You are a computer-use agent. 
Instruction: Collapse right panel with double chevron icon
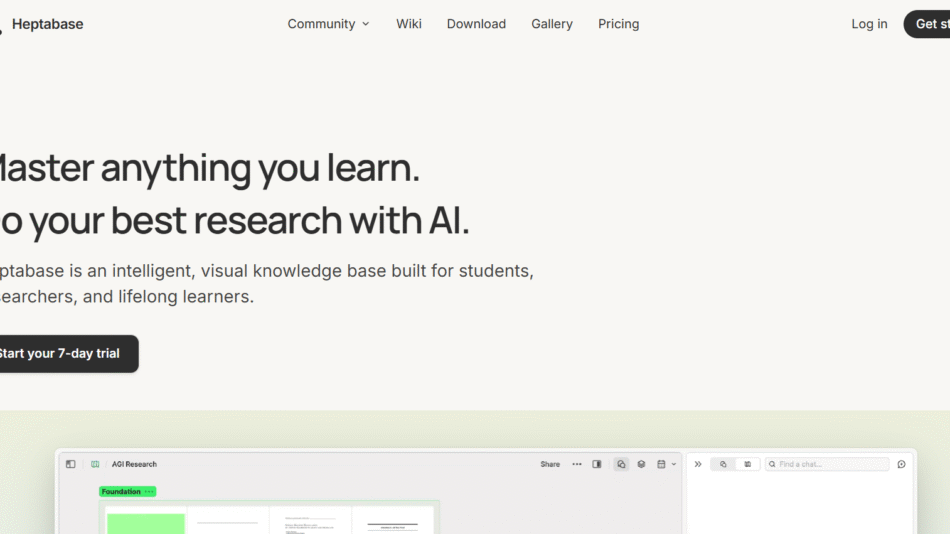698,464
